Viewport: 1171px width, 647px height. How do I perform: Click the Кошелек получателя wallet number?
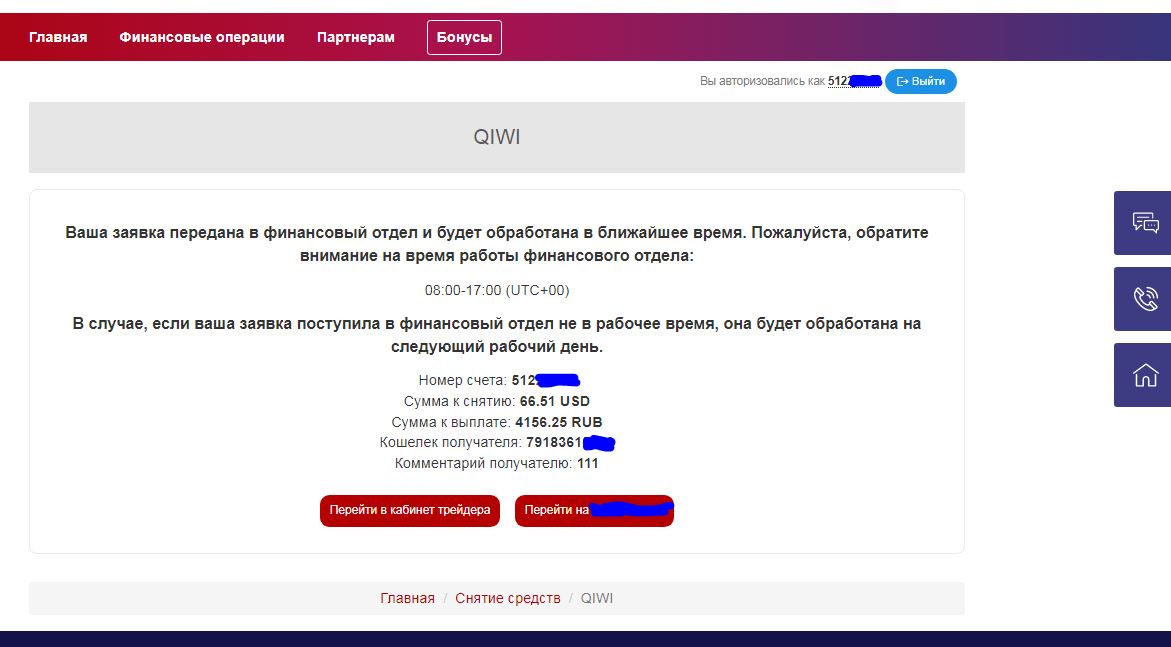[x=571, y=442]
